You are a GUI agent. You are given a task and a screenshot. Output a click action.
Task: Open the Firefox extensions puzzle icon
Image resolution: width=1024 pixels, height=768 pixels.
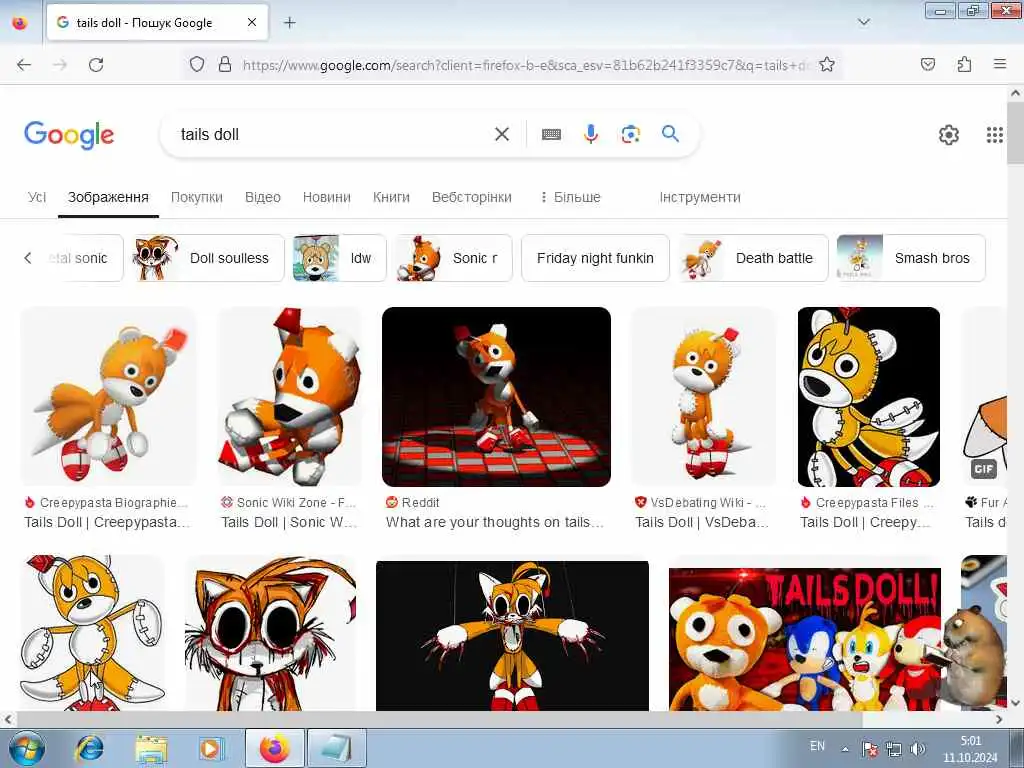tap(964, 64)
